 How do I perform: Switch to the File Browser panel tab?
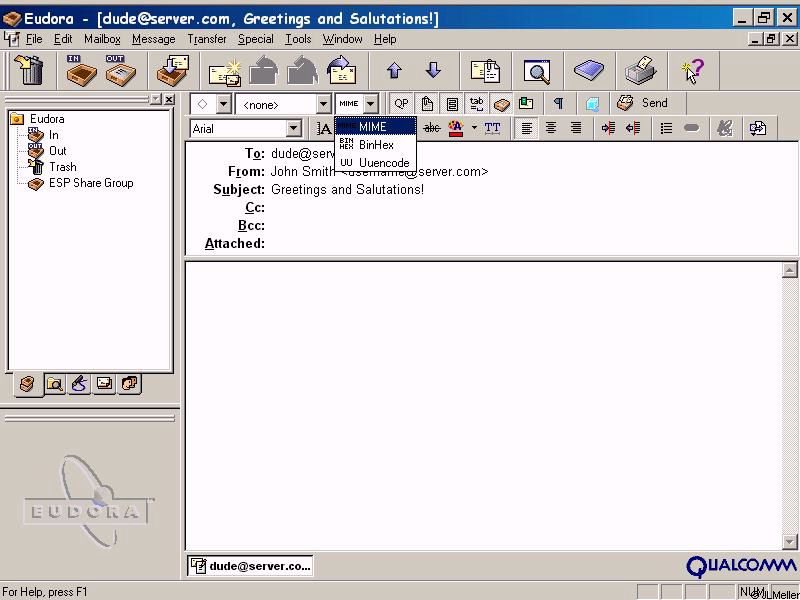(55, 384)
